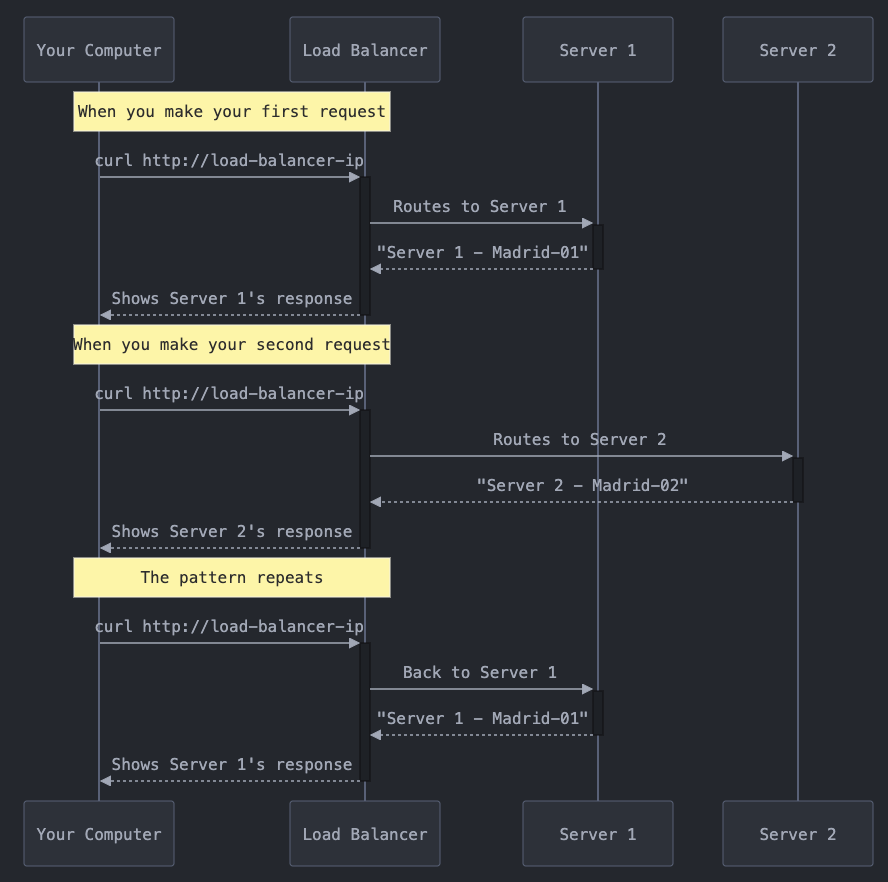Click the "Back to Server 1" message label
Image resolution: width=888 pixels, height=882 pixels.
tap(480, 672)
